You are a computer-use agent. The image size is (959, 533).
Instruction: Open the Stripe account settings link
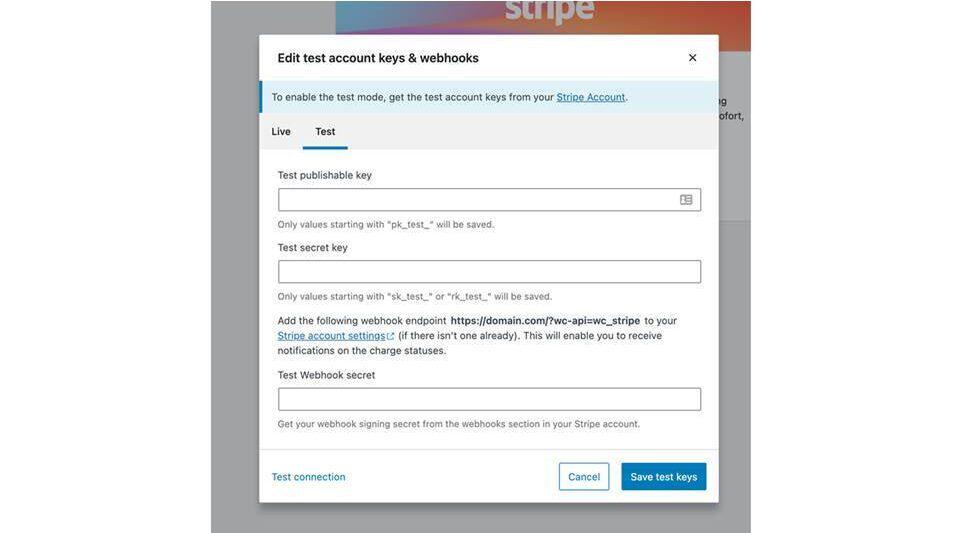pyautogui.click(x=331, y=336)
